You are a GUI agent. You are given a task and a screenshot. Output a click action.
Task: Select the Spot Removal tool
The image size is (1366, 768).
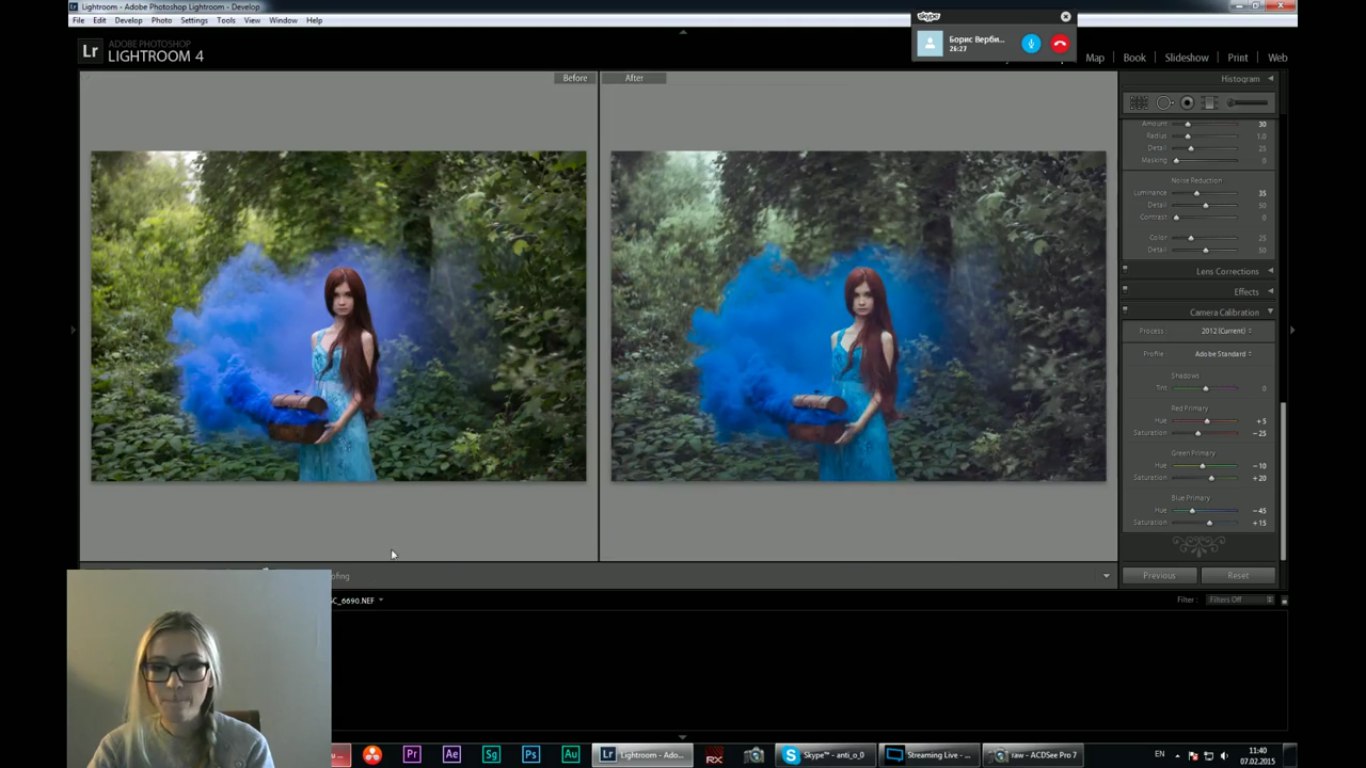pyautogui.click(x=1164, y=103)
